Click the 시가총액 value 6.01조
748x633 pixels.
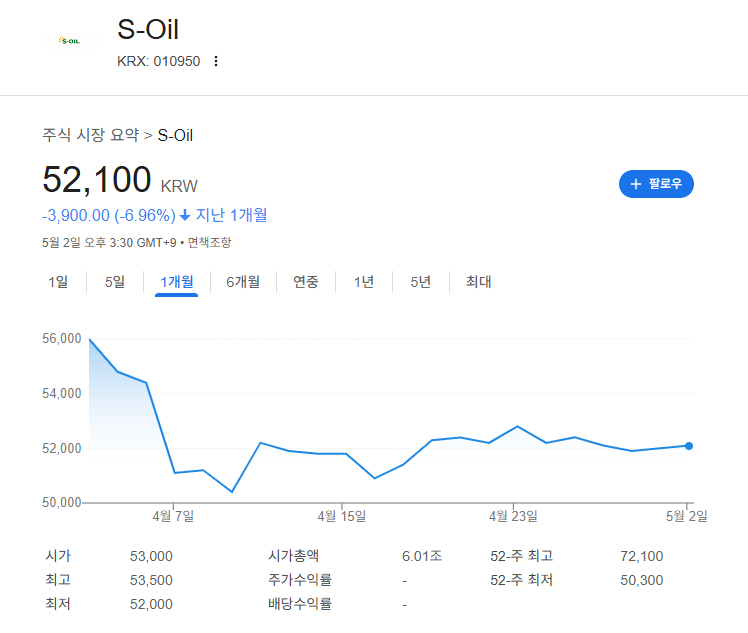coord(422,556)
